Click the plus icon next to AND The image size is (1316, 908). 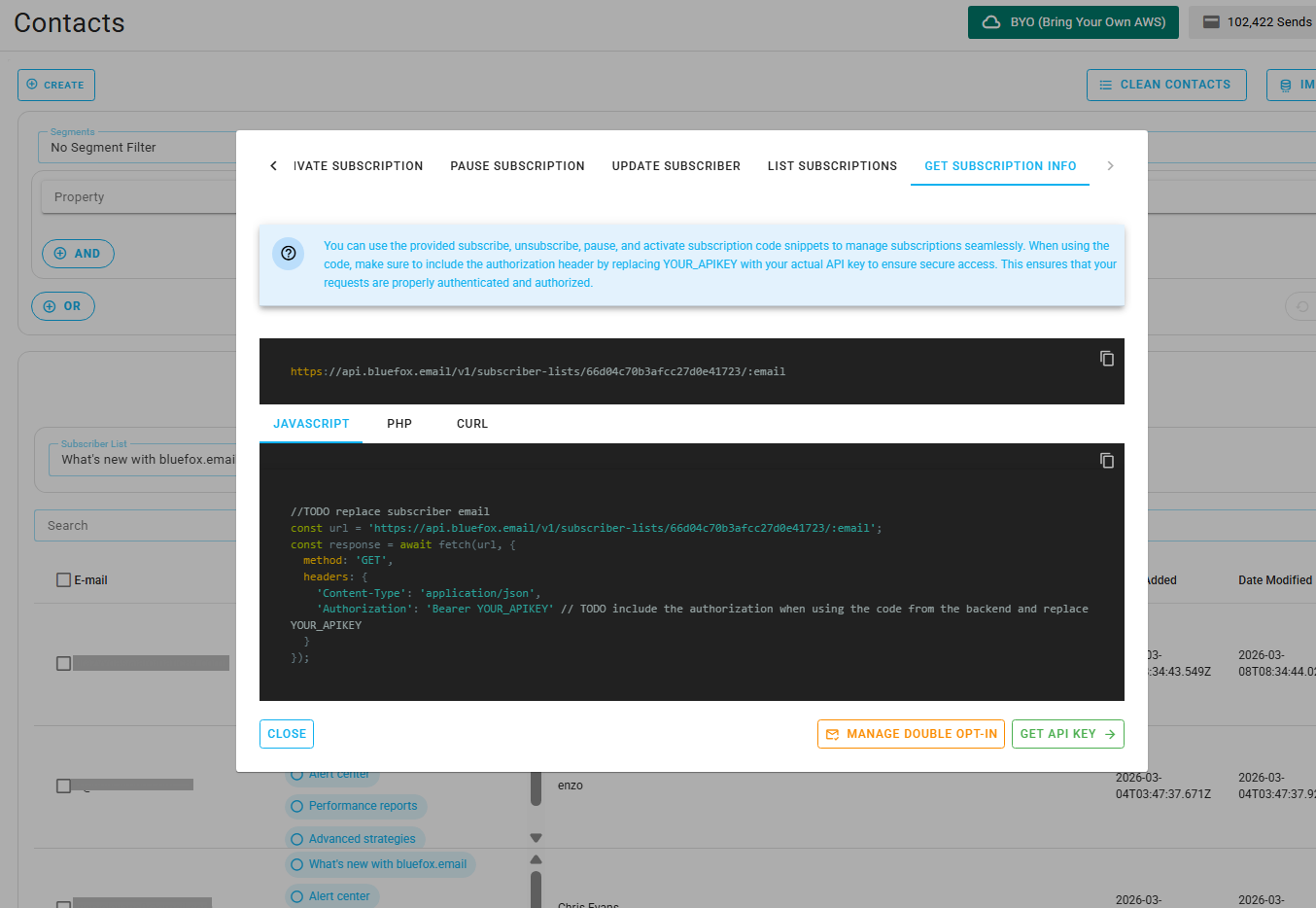pos(61,253)
